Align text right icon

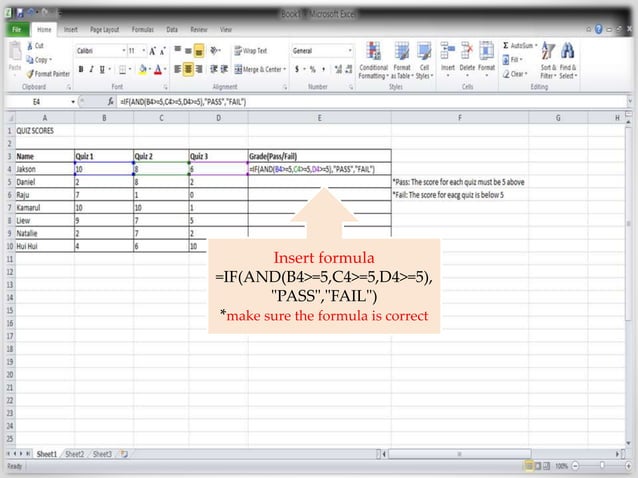(199, 70)
